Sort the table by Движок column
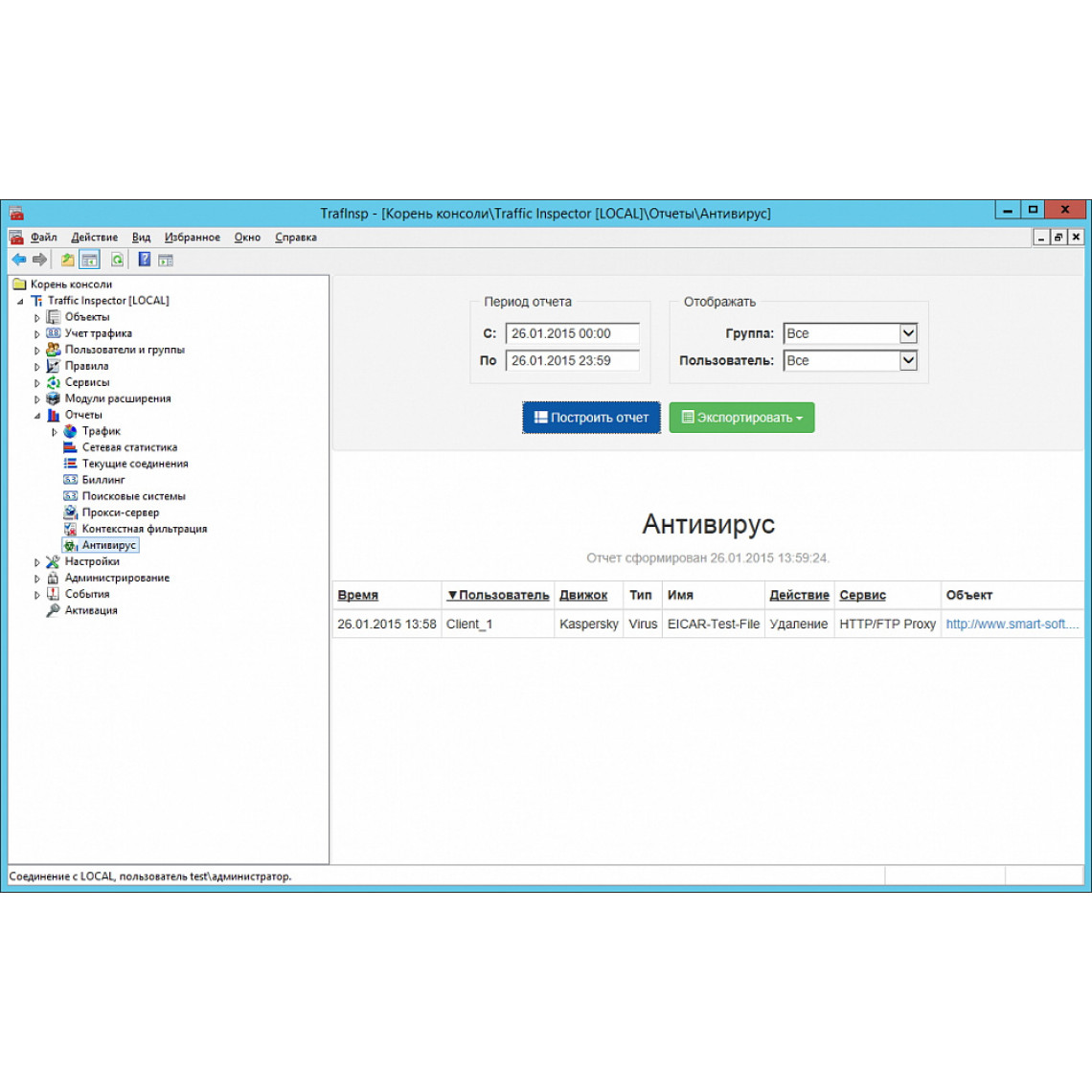Screen dimensions: 1092x1092 pos(583,595)
